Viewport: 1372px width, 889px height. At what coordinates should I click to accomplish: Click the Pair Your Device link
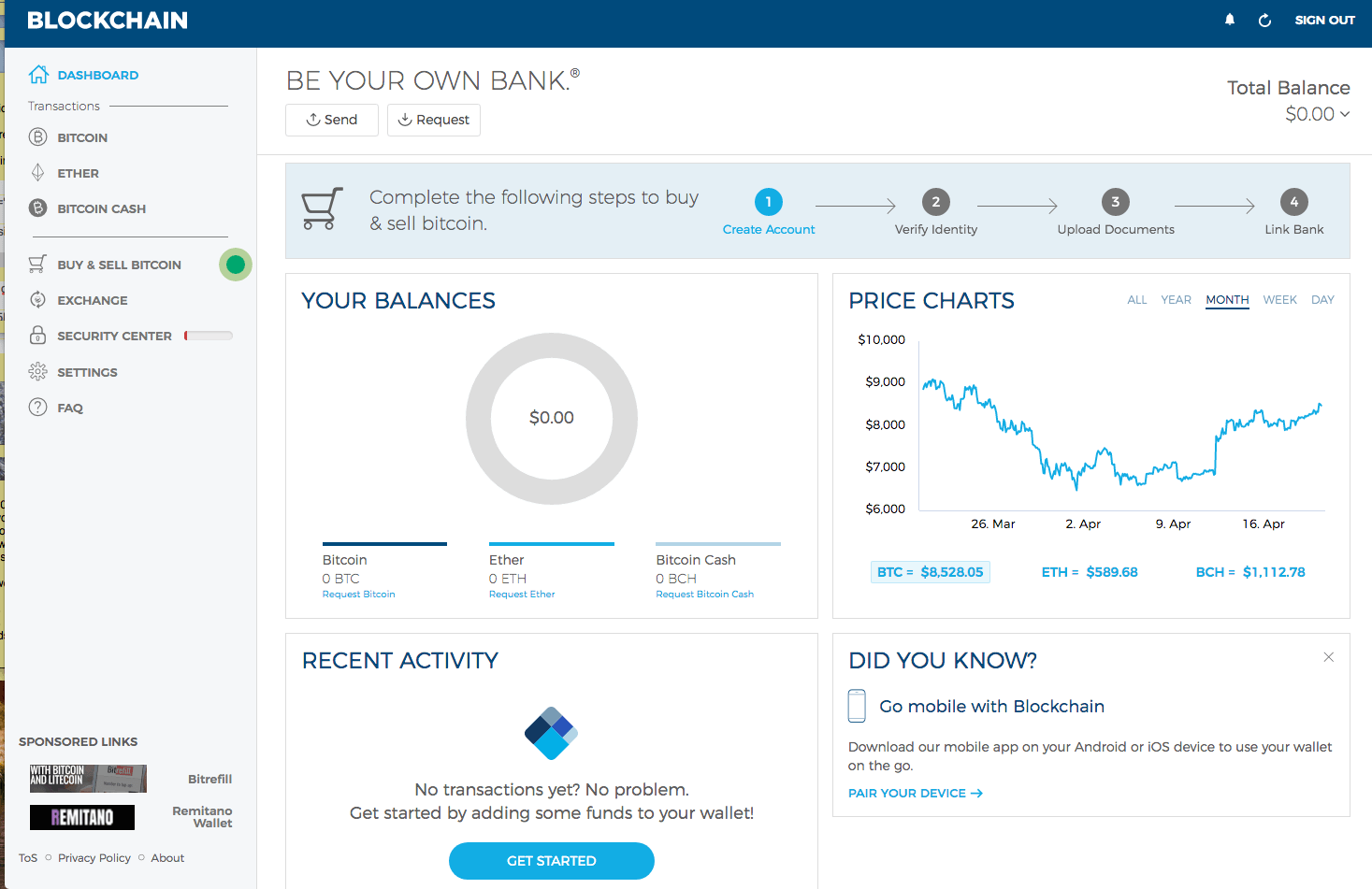pos(915,793)
